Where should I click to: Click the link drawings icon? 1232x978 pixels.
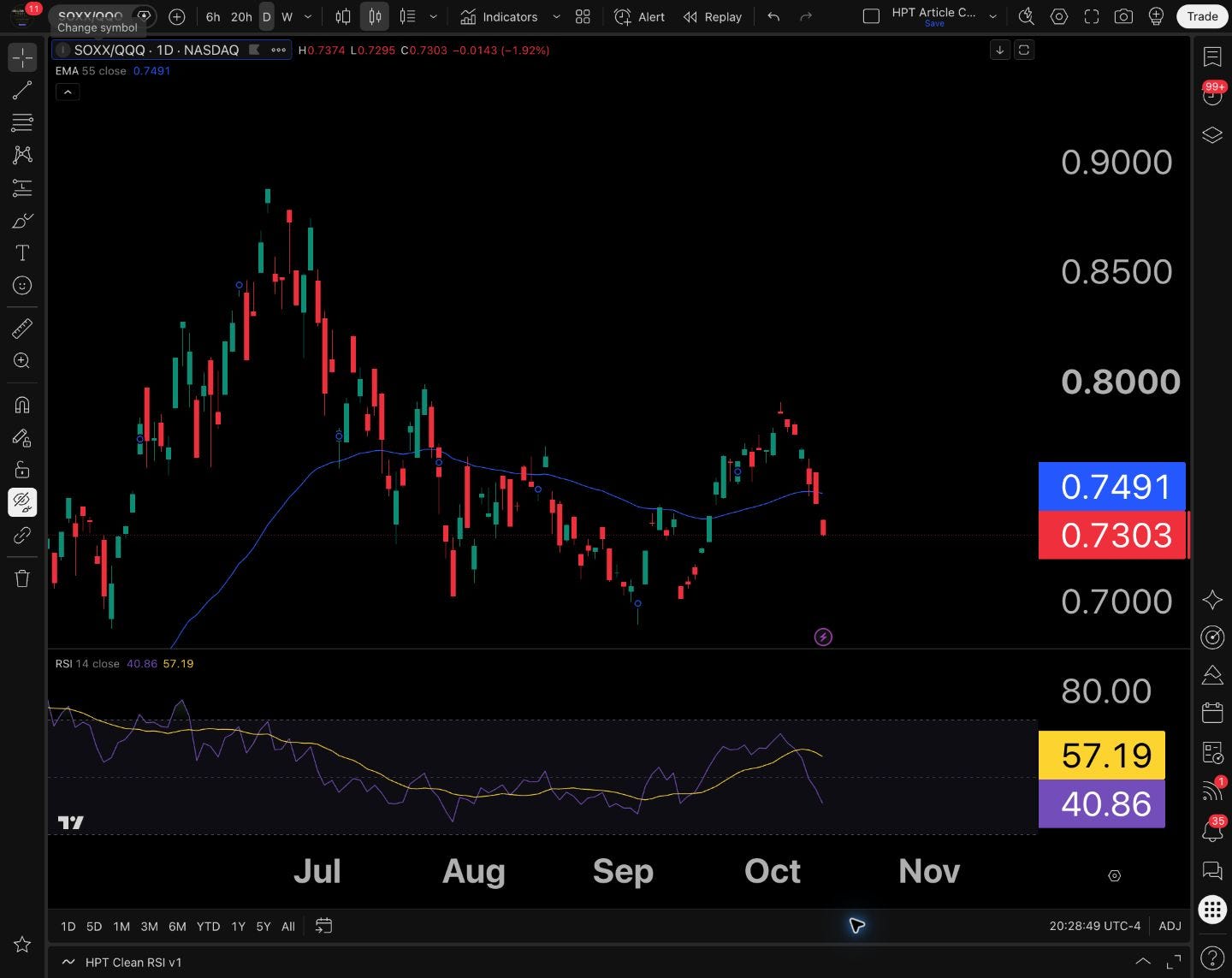(22, 536)
